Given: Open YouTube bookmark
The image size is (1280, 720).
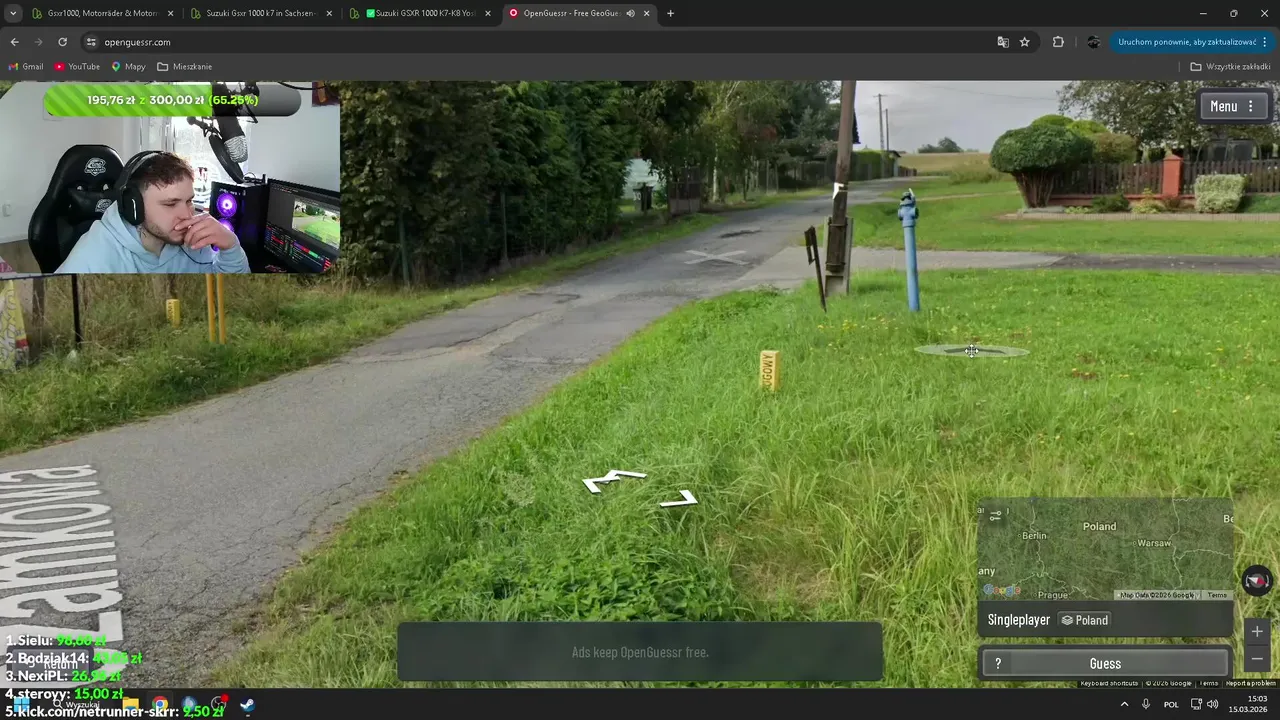Looking at the screenshot, I should [77, 67].
